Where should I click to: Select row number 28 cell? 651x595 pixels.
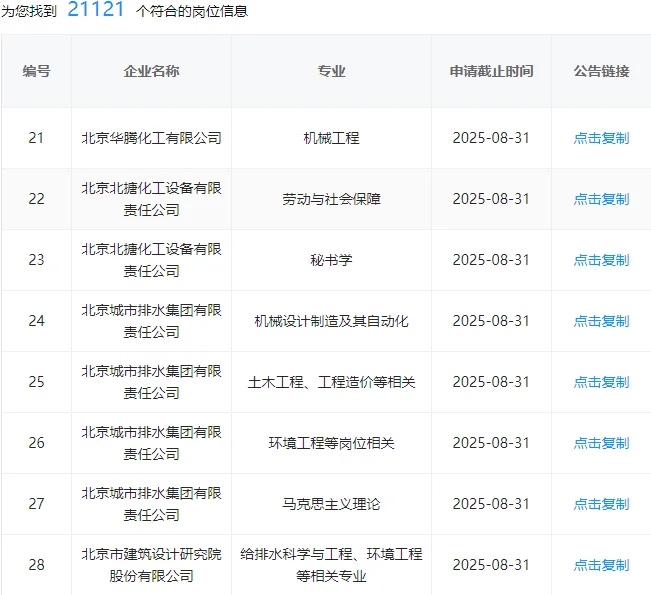pyautogui.click(x=37, y=566)
